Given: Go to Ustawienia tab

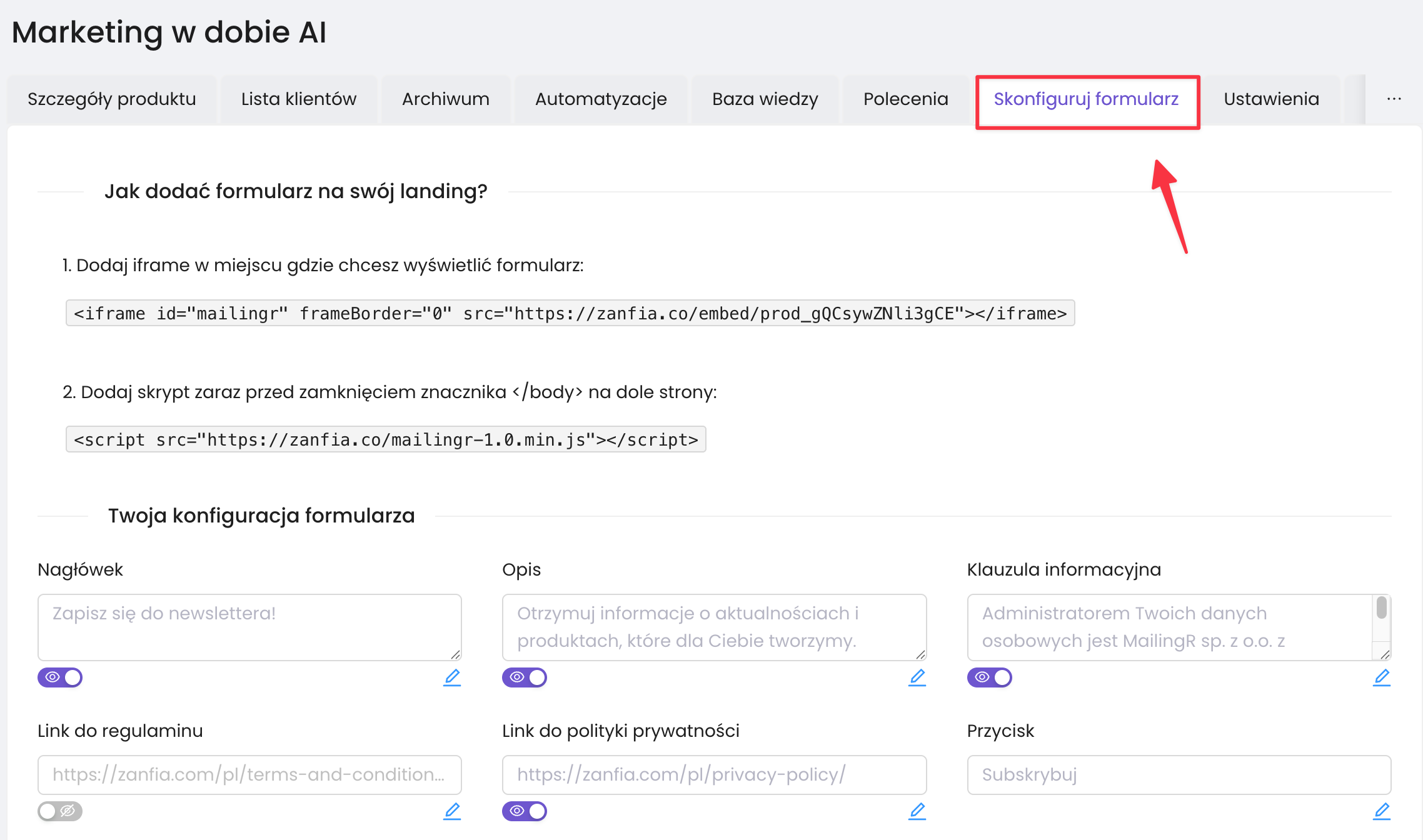Looking at the screenshot, I should pos(1271,99).
